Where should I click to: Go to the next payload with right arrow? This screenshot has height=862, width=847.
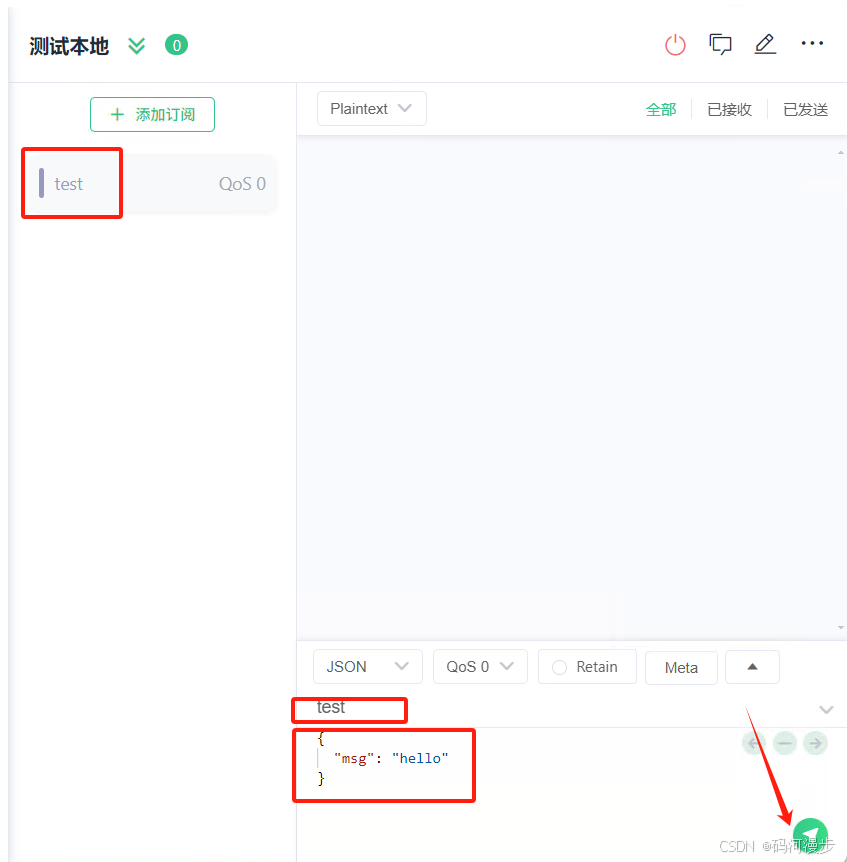click(816, 743)
